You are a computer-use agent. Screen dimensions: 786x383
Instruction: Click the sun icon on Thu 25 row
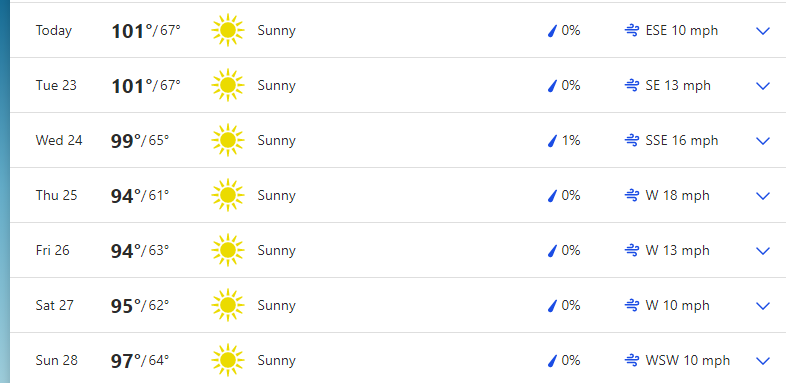(228, 196)
